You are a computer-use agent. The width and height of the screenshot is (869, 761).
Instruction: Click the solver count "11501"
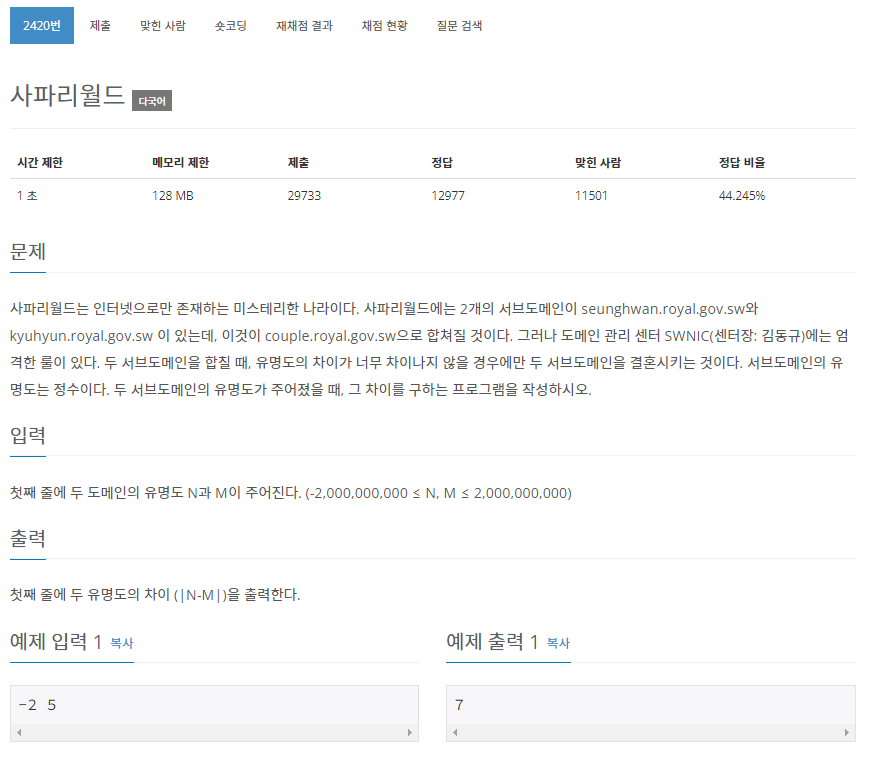tap(591, 196)
